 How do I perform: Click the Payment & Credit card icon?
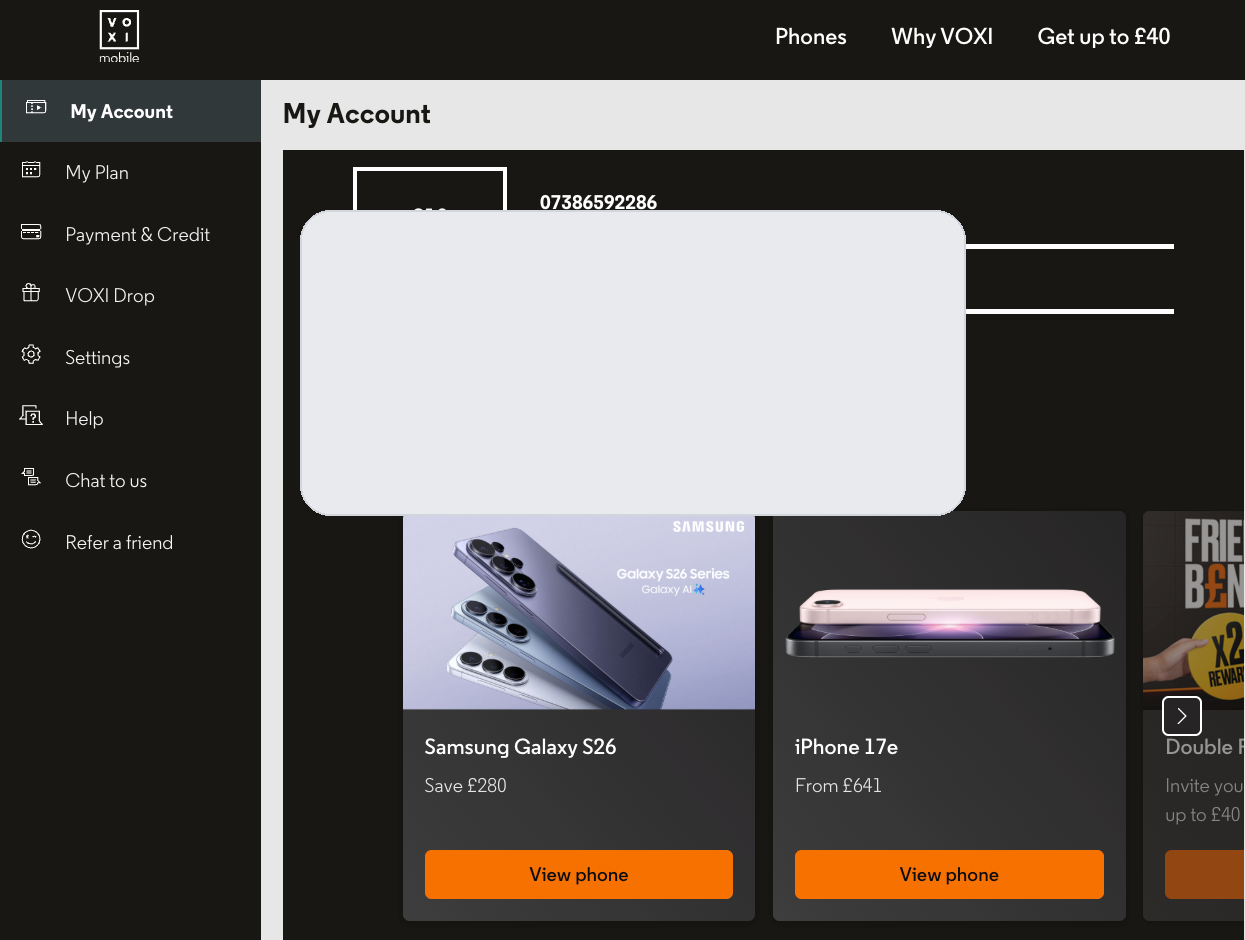pyautogui.click(x=31, y=232)
